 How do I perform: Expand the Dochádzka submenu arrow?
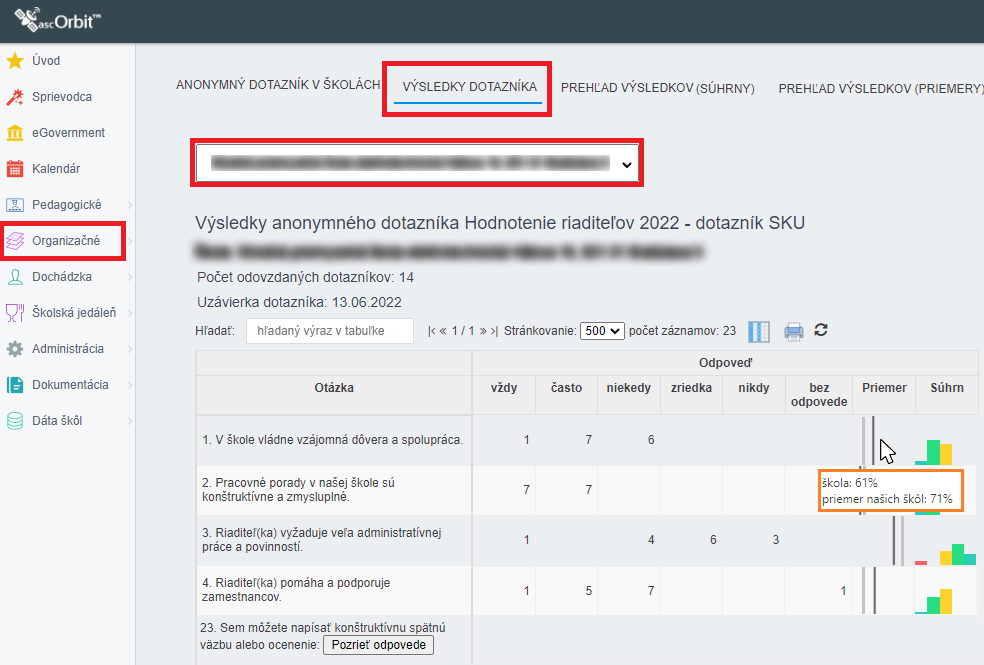click(x=129, y=277)
